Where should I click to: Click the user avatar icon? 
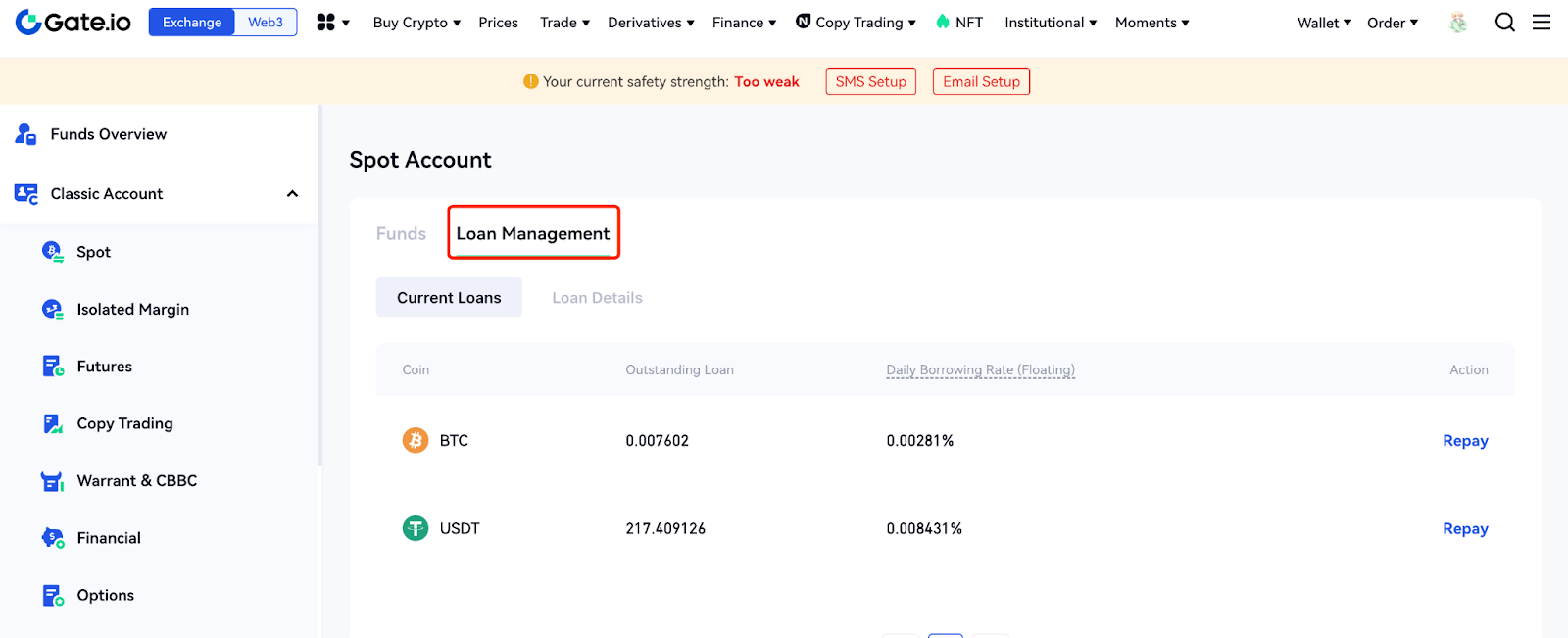(x=1458, y=23)
